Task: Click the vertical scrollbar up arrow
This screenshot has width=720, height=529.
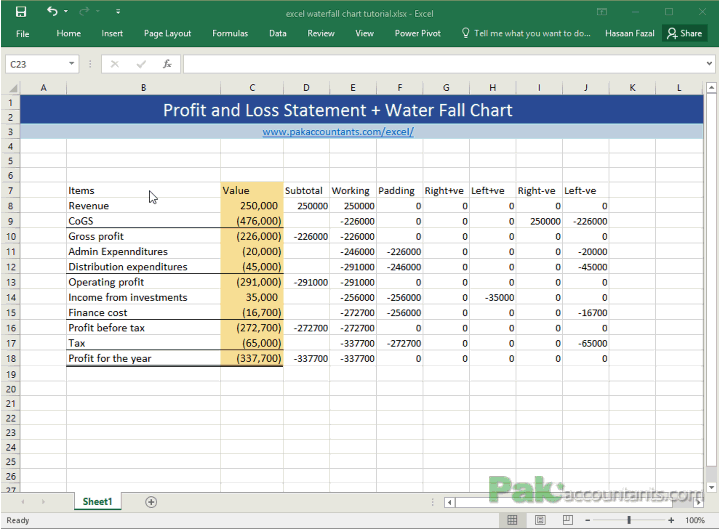Action: click(x=711, y=87)
